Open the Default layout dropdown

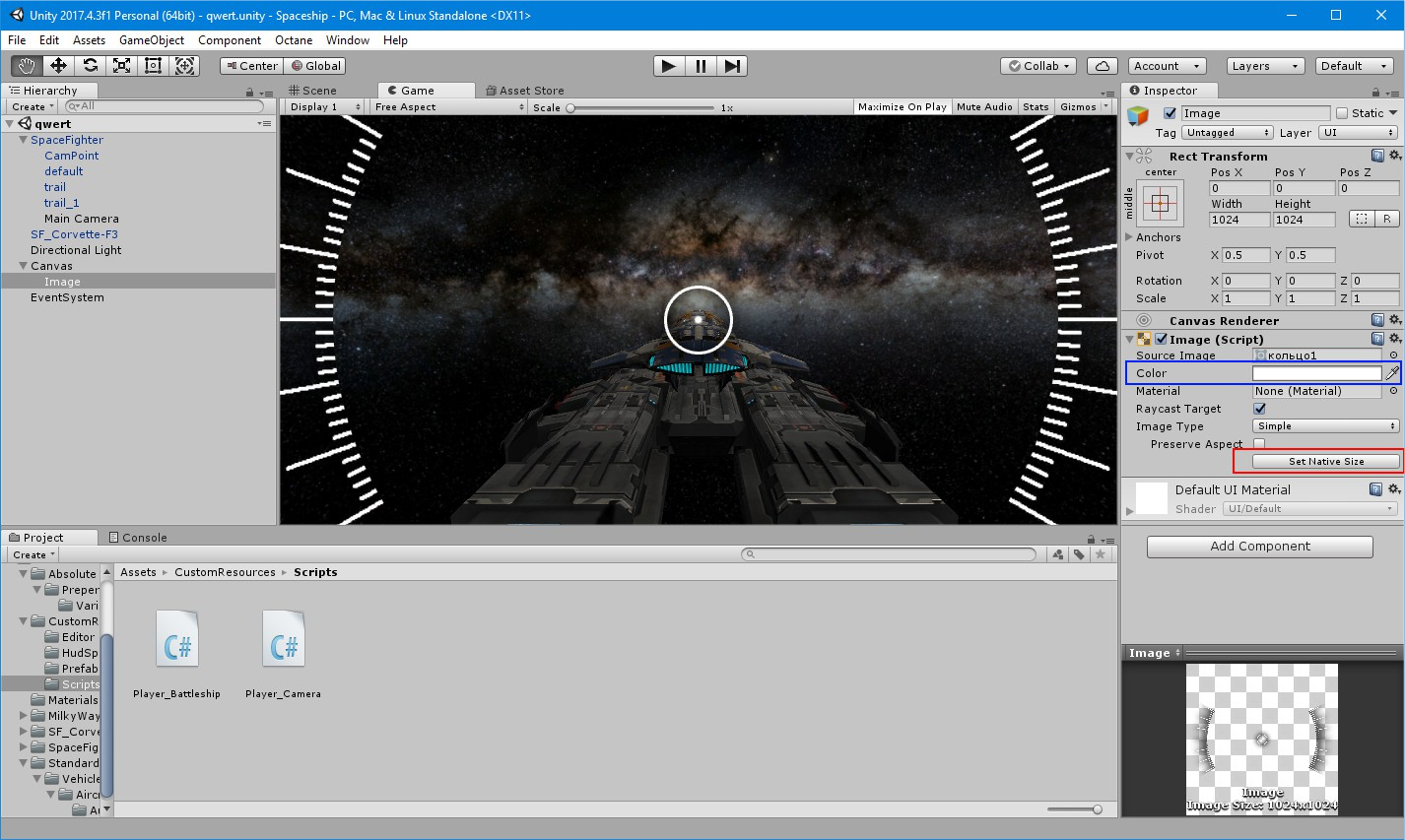pyautogui.click(x=1354, y=66)
